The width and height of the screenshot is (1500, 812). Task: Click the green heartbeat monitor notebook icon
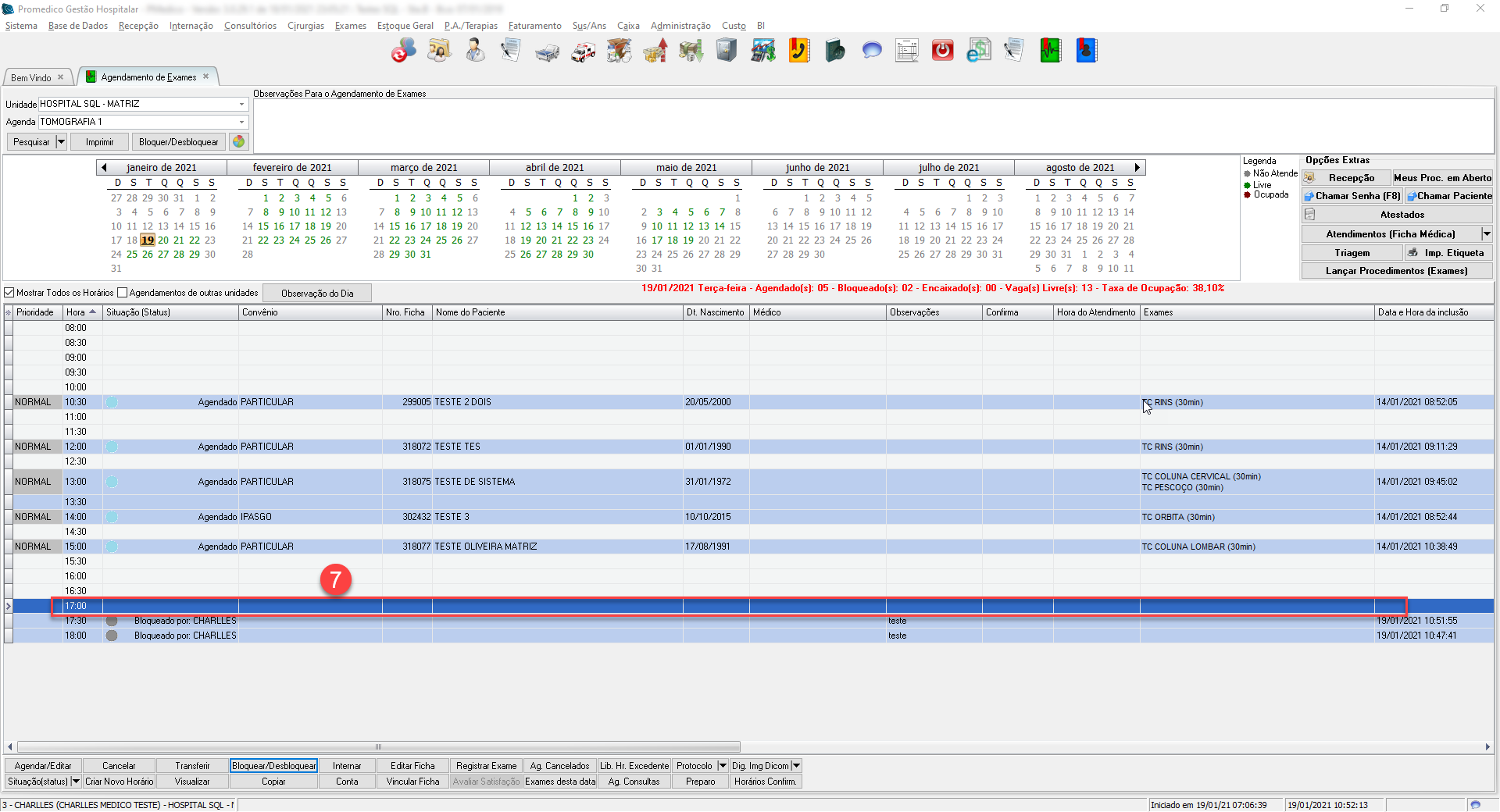(1050, 52)
